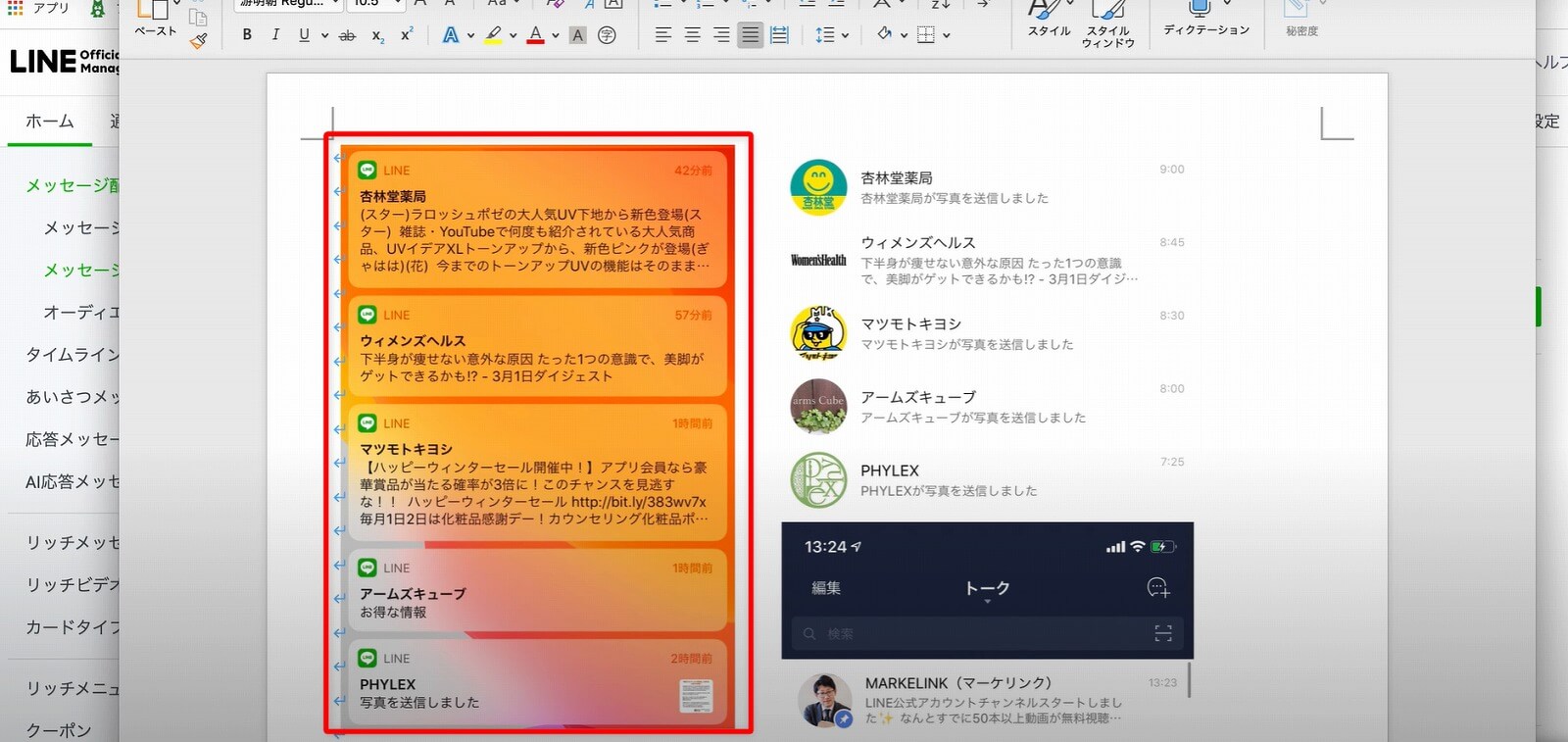Open highlight color dropdown arrow
The image size is (1568, 742).
point(513,35)
